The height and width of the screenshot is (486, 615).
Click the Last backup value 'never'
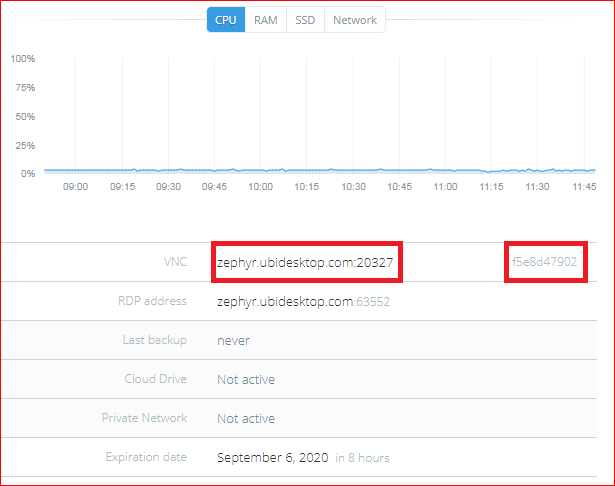[233, 341]
